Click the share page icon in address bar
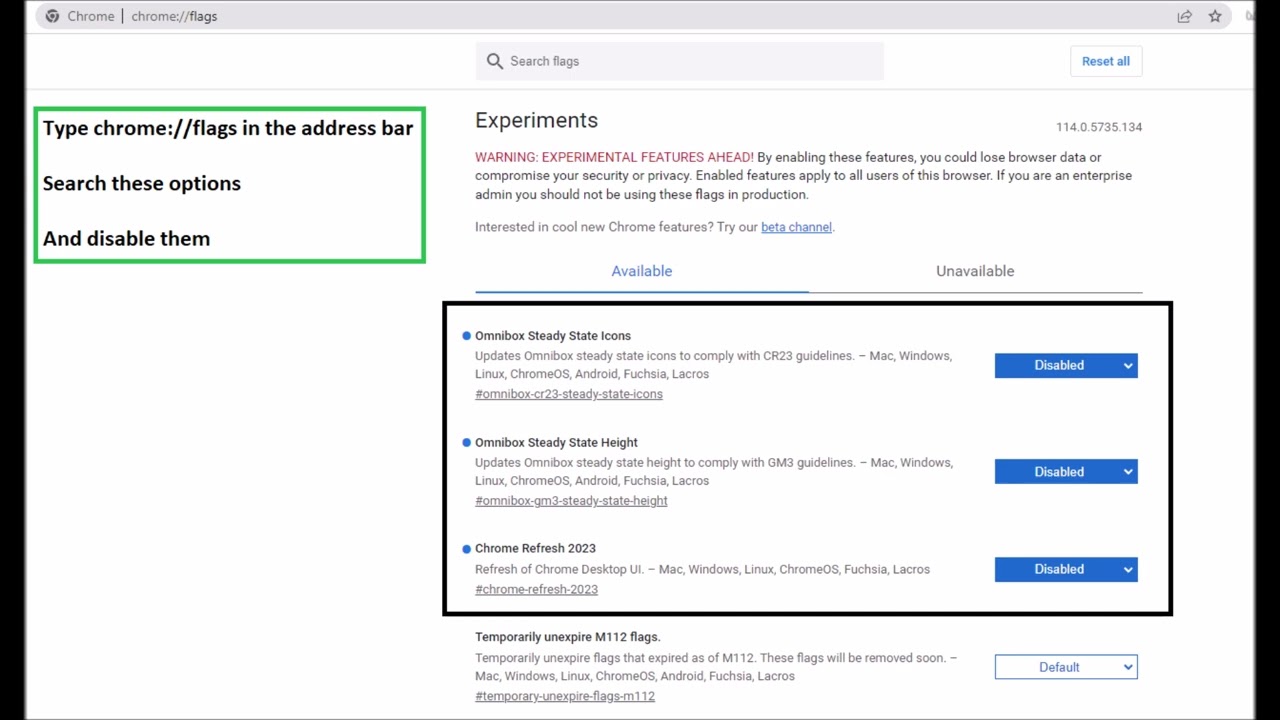 1185,16
